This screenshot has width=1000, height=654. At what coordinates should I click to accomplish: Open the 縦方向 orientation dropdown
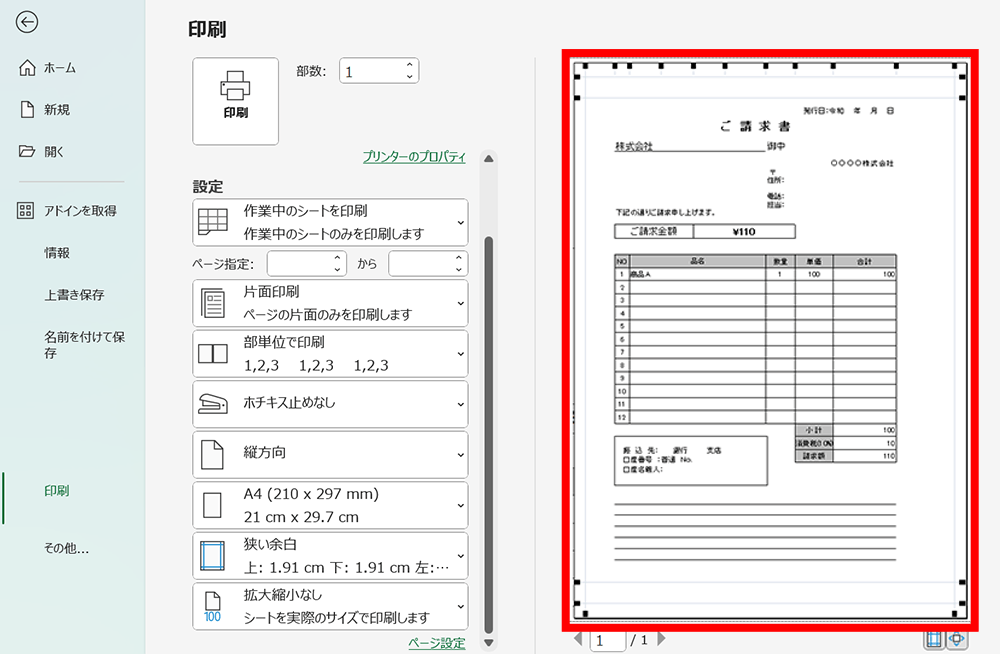pos(330,454)
